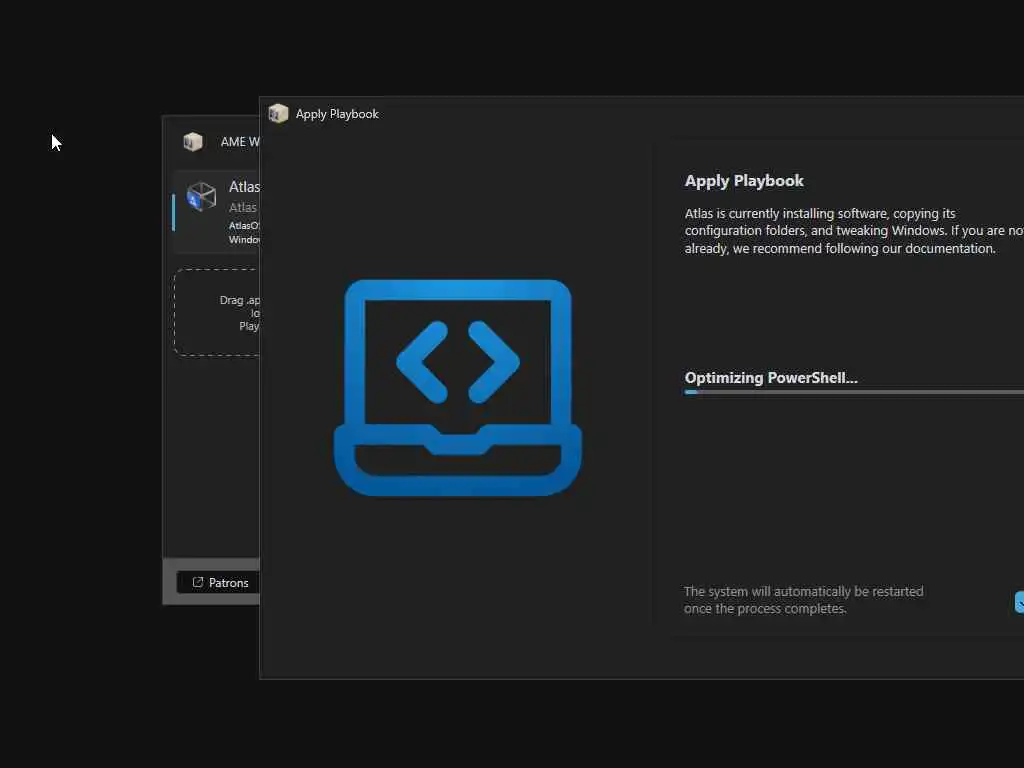Click the automatic restart notice text
Image resolution: width=1024 pixels, height=768 pixels.
coord(803,600)
